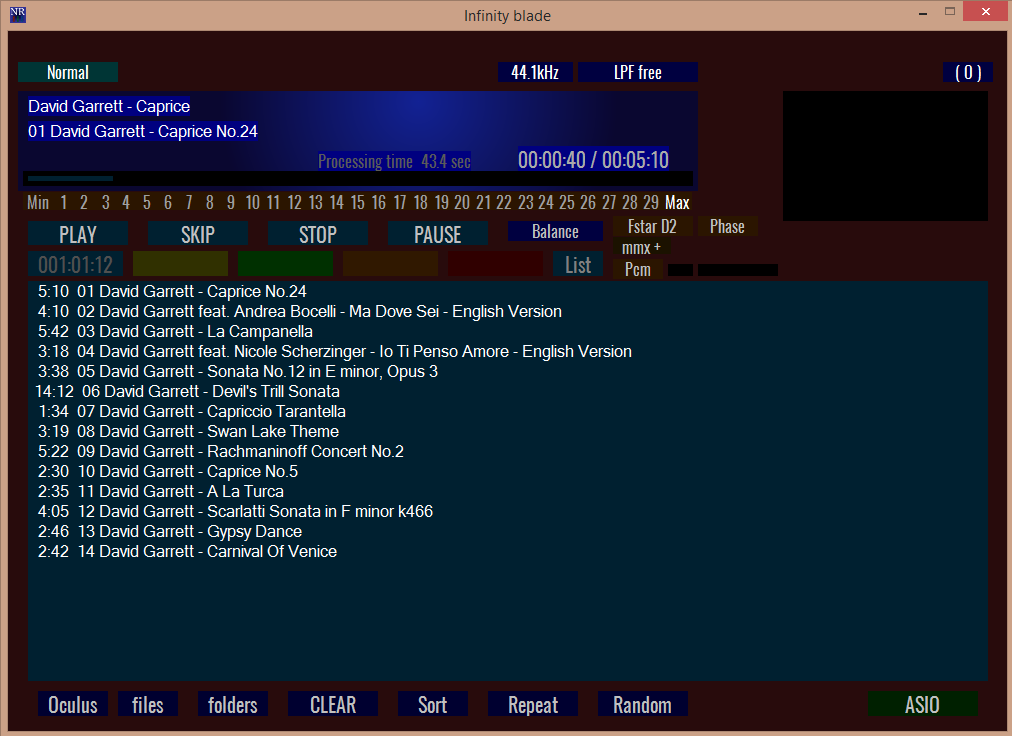
Task: Add files with the files button
Action: [x=148, y=704]
